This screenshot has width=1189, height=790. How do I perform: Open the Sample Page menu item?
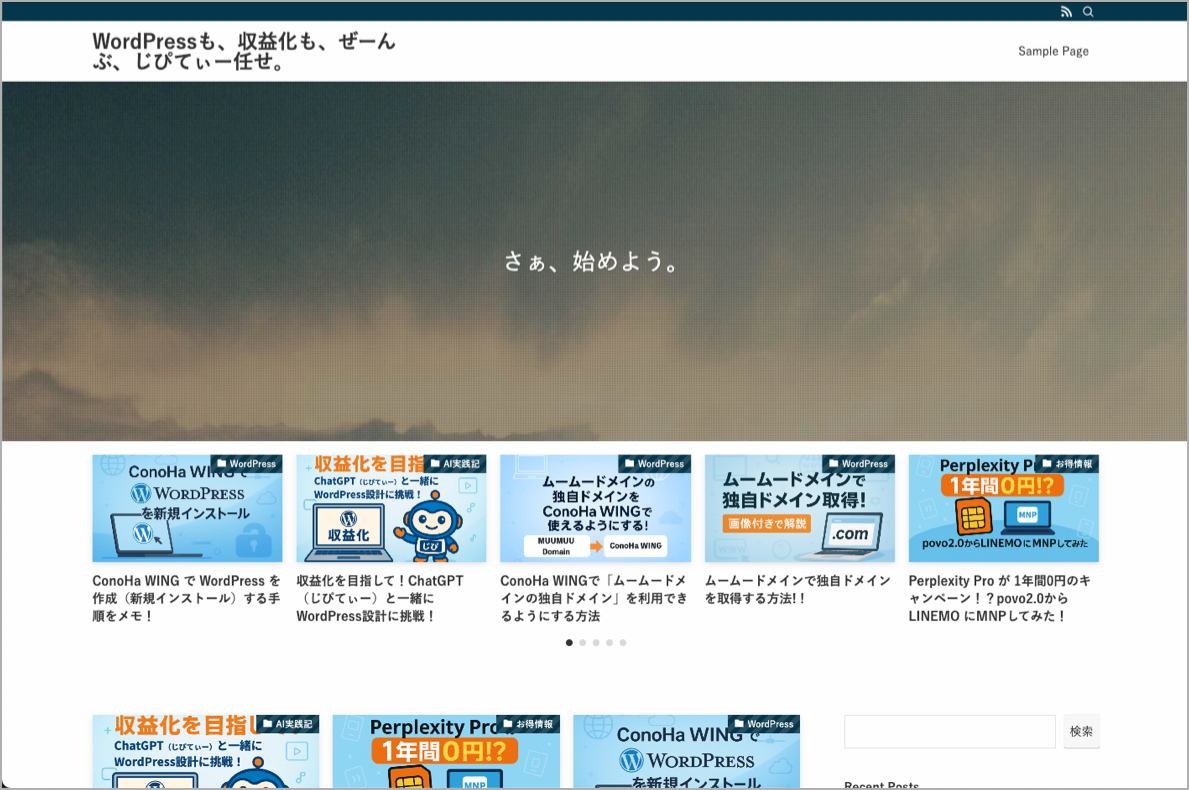click(x=1053, y=51)
